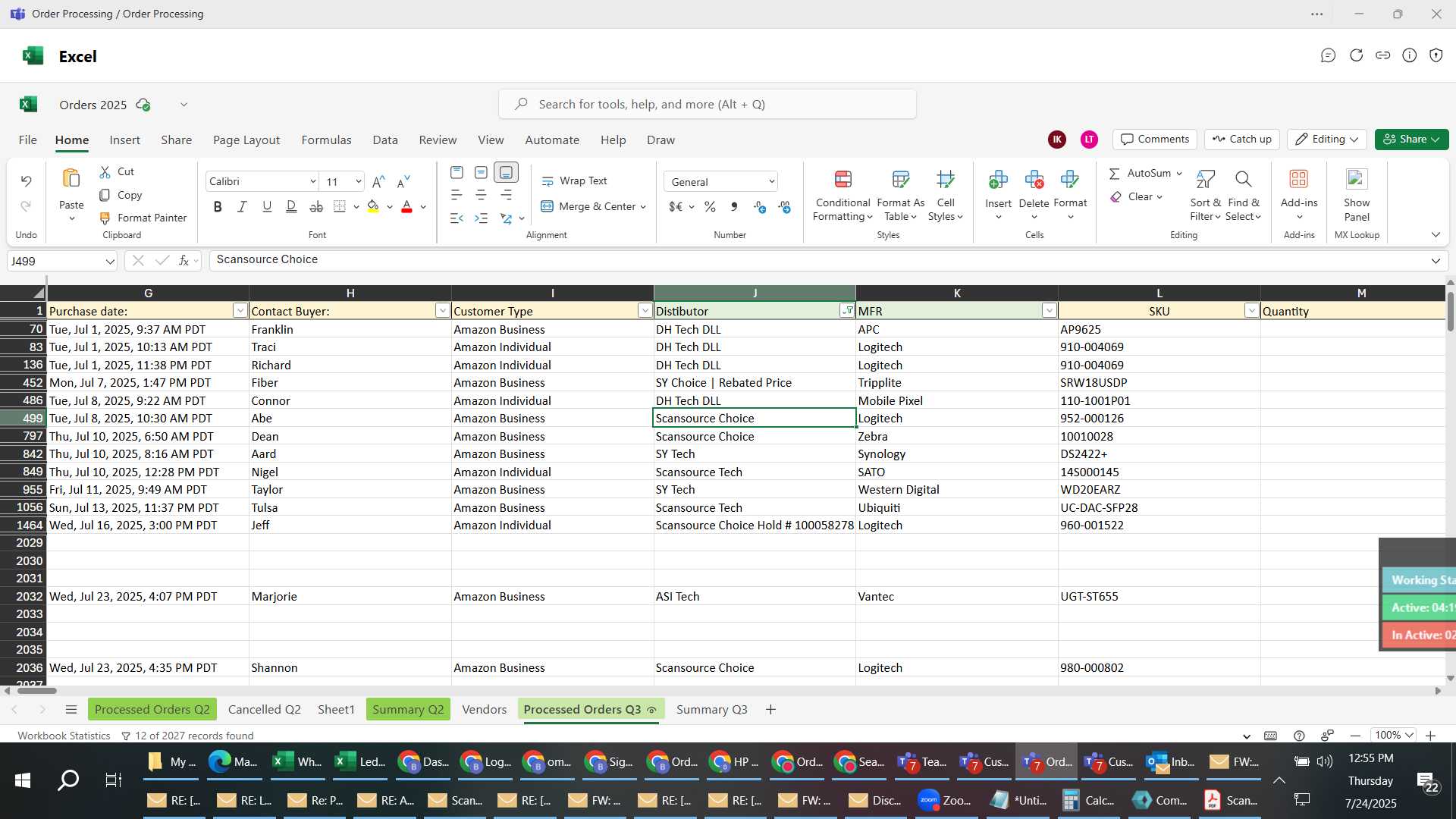
Task: Toggle left text alignment
Action: click(x=457, y=195)
